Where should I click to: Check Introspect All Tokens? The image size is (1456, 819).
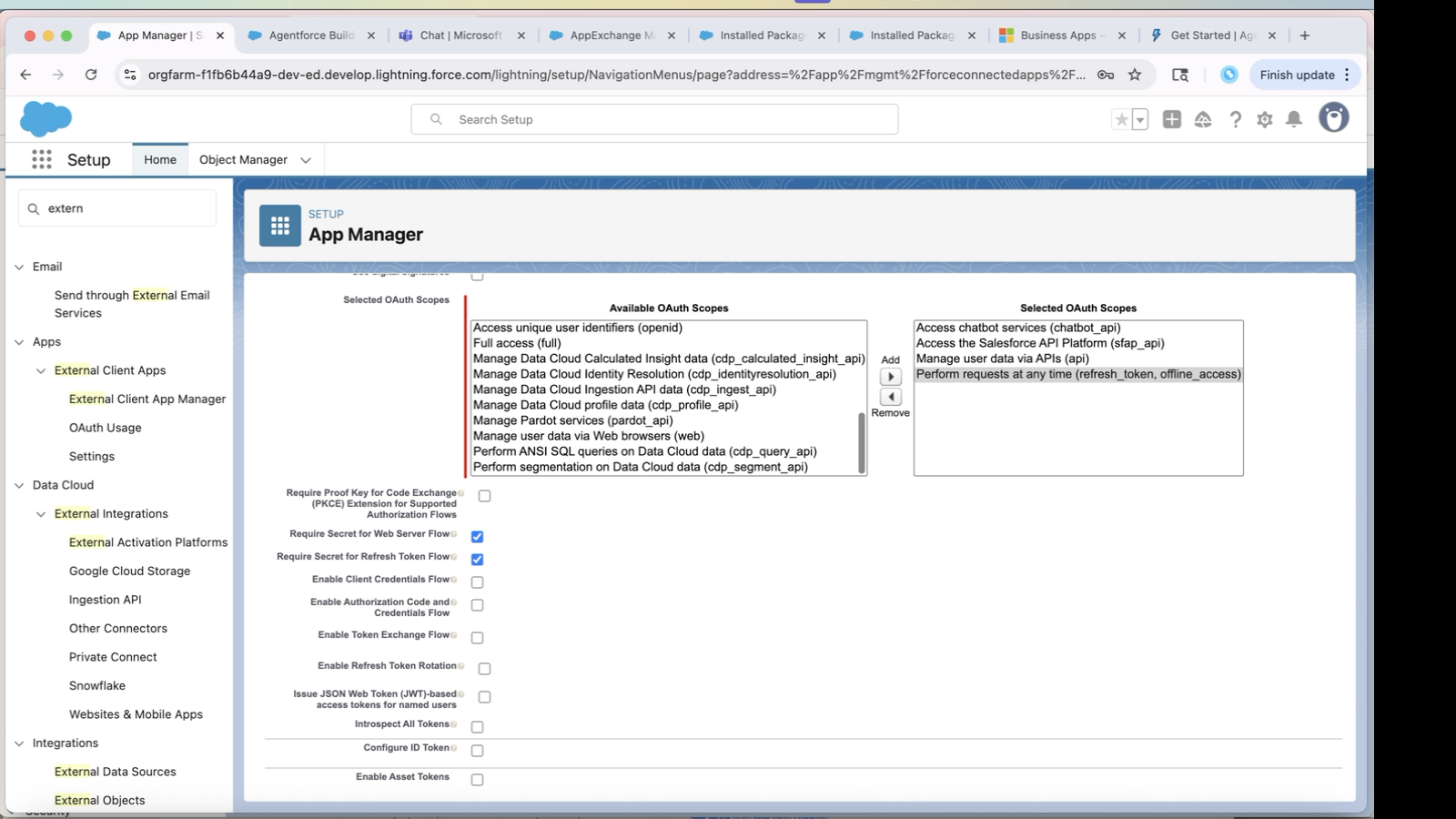pyautogui.click(x=477, y=726)
